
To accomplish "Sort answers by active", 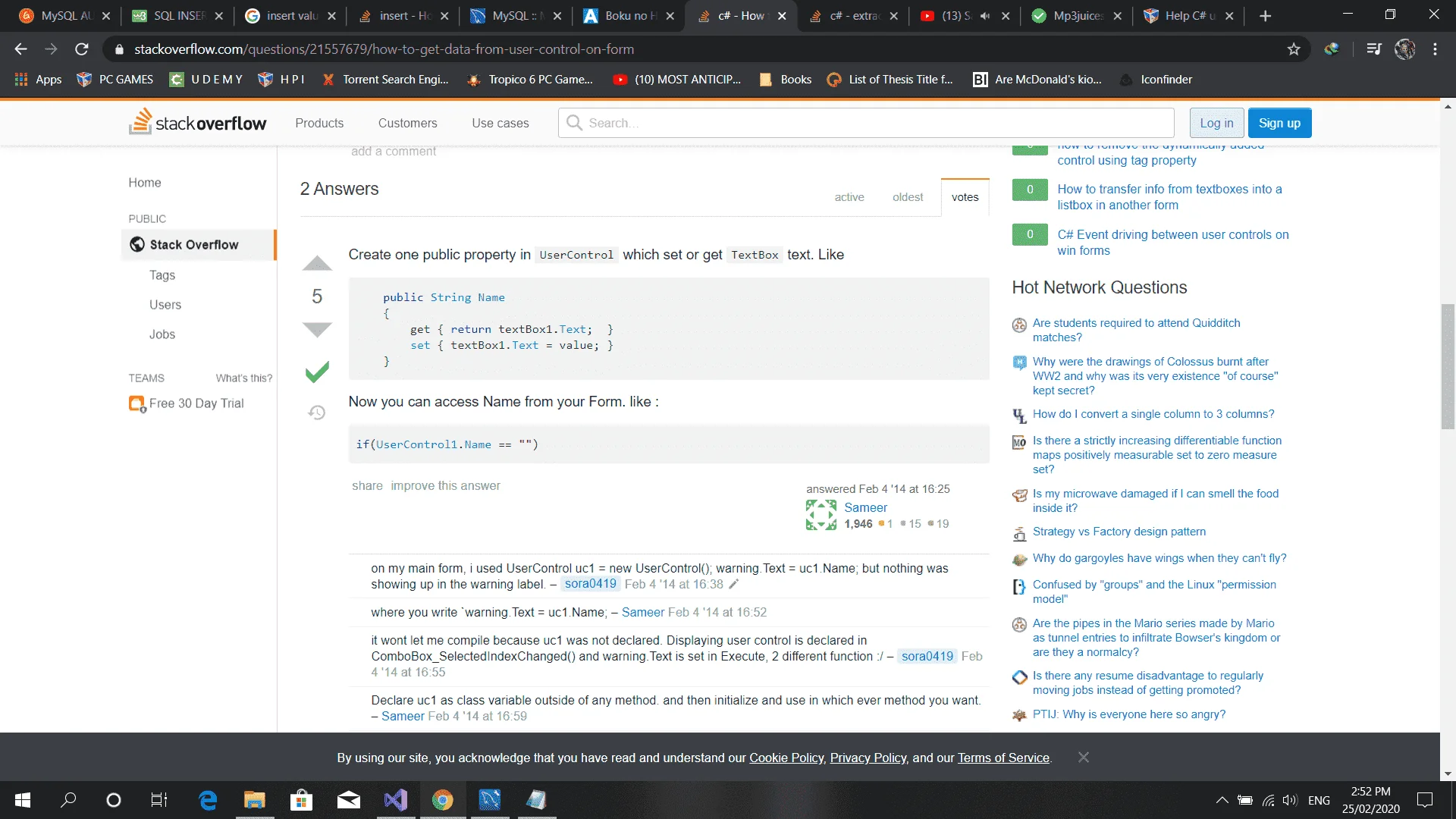I will (849, 197).
